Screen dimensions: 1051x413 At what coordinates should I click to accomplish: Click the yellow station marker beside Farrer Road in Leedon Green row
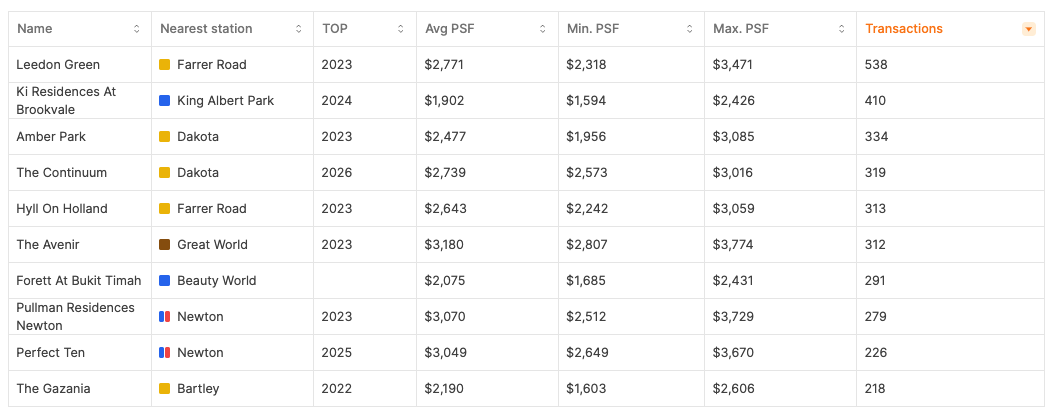click(x=164, y=65)
